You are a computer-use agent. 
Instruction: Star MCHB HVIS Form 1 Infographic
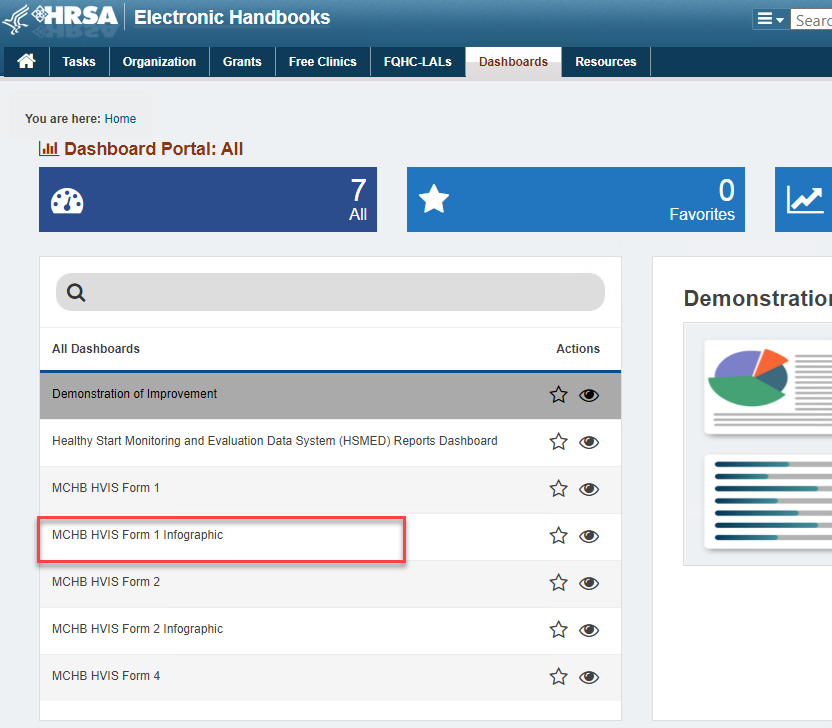(558, 535)
